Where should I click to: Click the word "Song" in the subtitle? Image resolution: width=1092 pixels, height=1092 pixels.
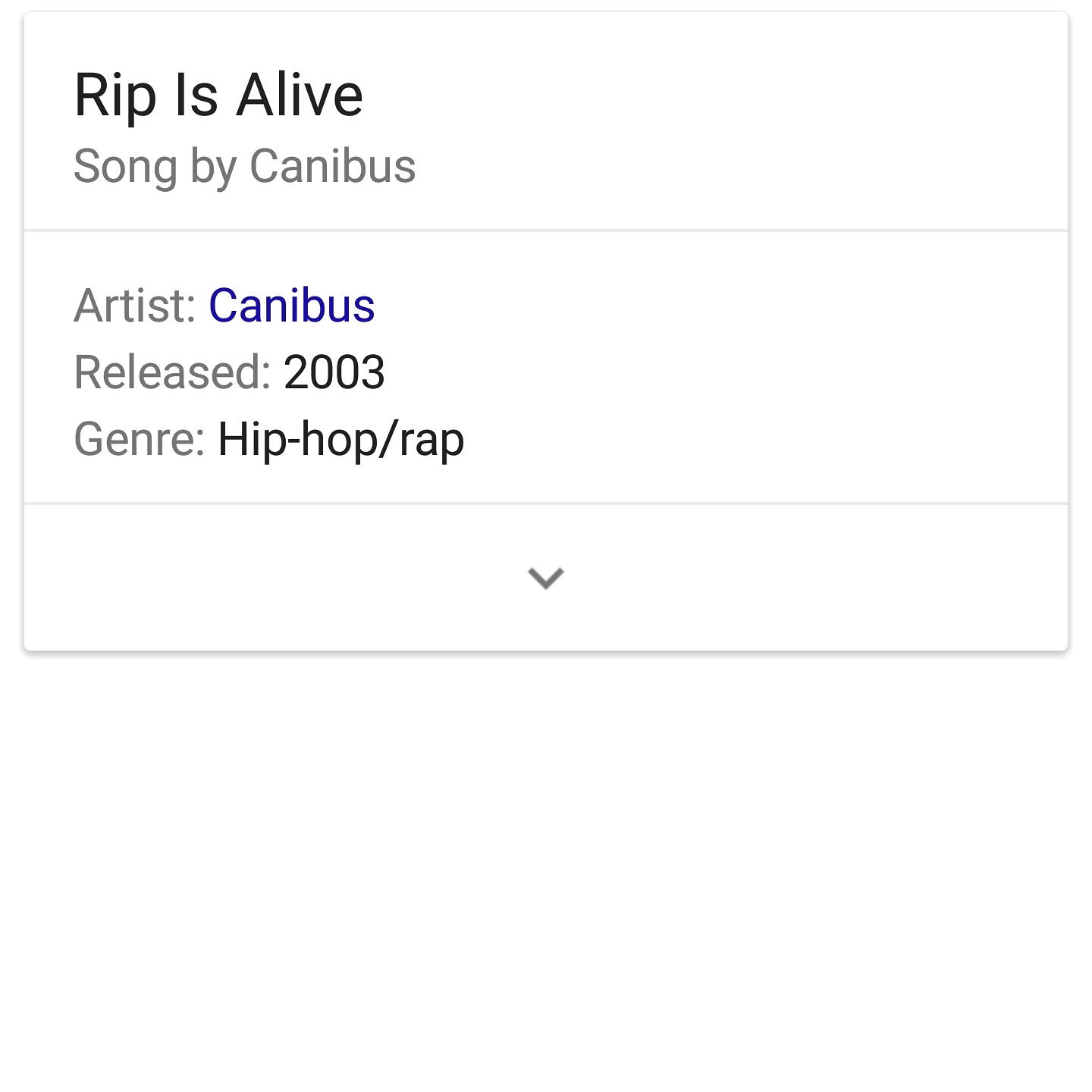click(125, 166)
